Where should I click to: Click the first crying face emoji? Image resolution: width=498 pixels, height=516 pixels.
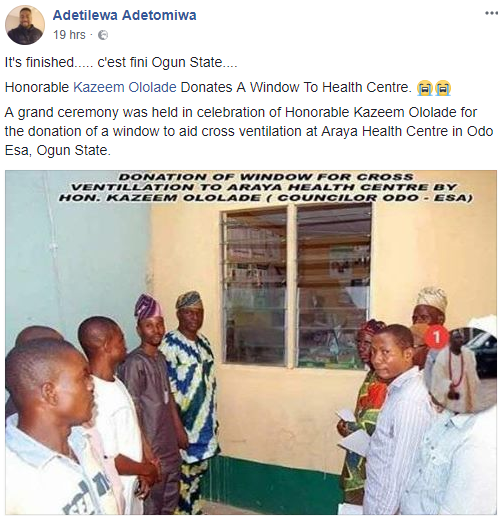[x=424, y=88]
